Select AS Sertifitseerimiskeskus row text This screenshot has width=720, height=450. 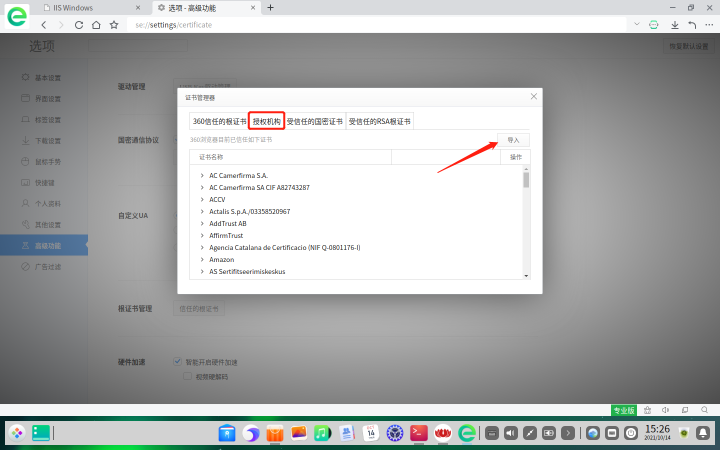tap(247, 271)
